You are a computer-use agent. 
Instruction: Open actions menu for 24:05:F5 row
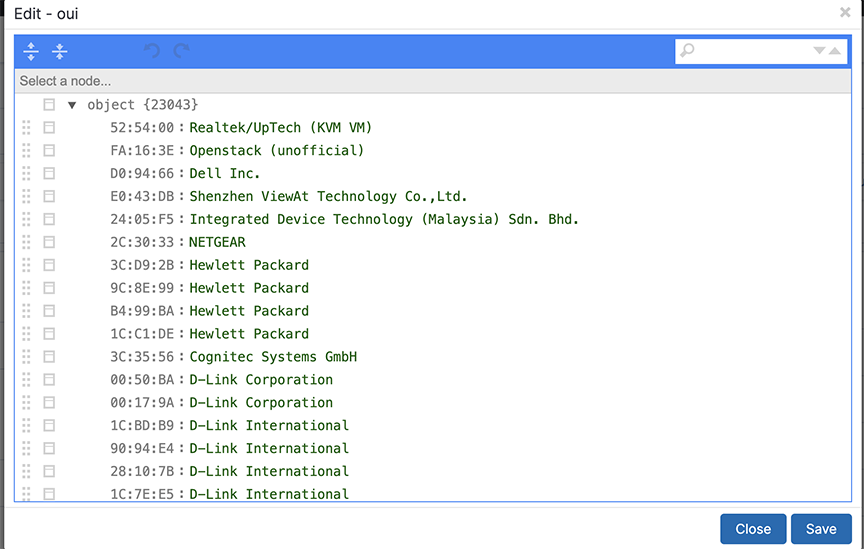pyautogui.click(x=49, y=219)
